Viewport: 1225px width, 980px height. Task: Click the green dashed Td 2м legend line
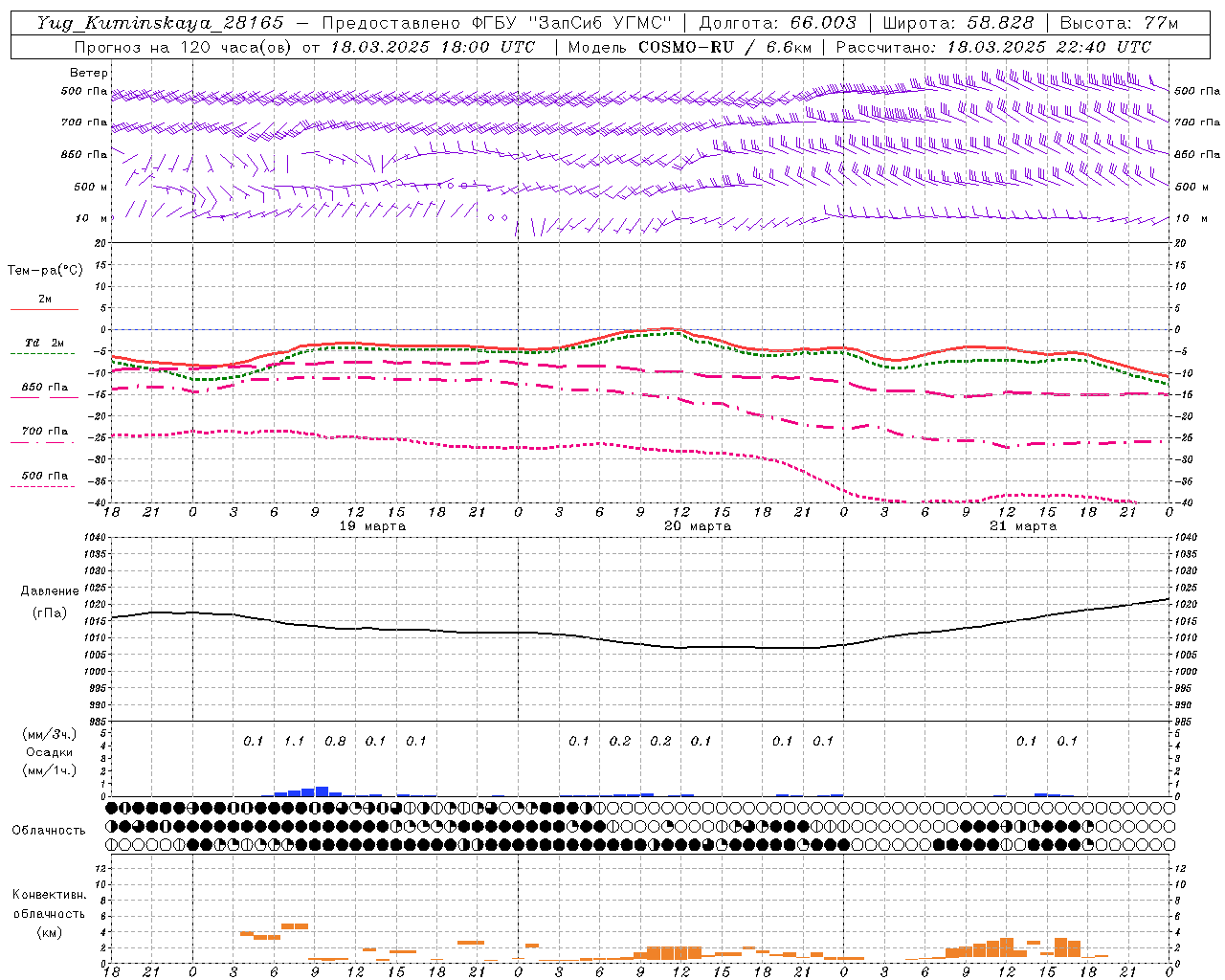[44, 354]
